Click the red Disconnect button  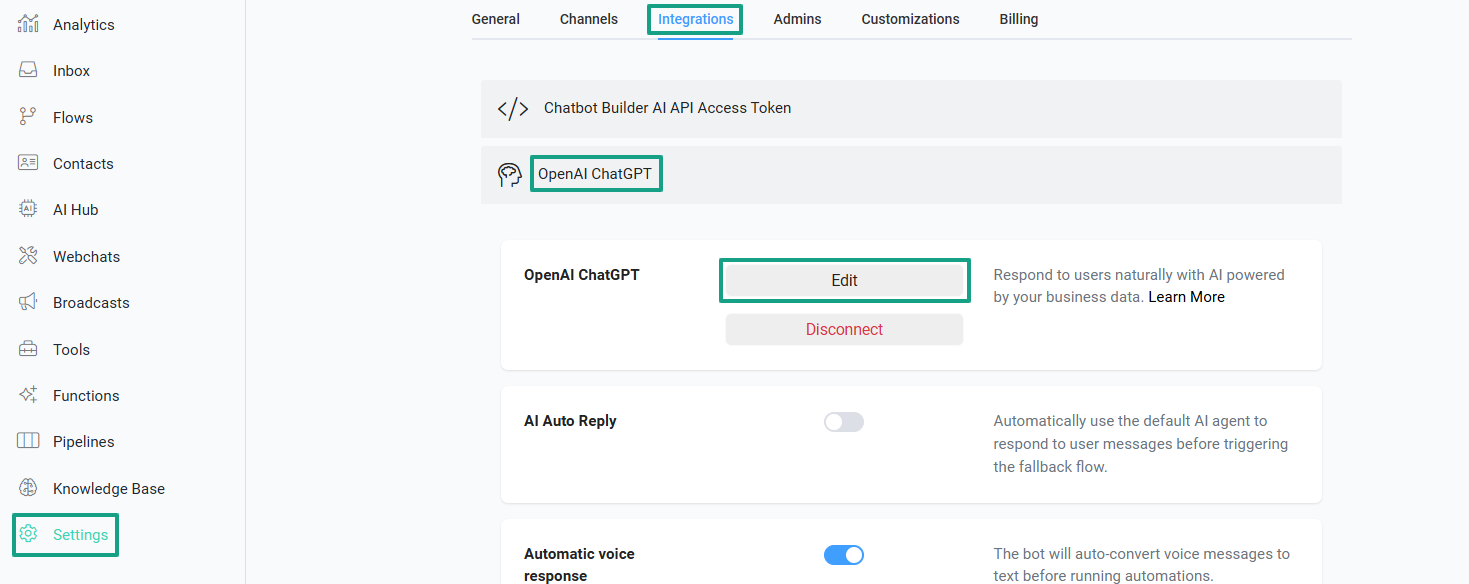coord(844,329)
